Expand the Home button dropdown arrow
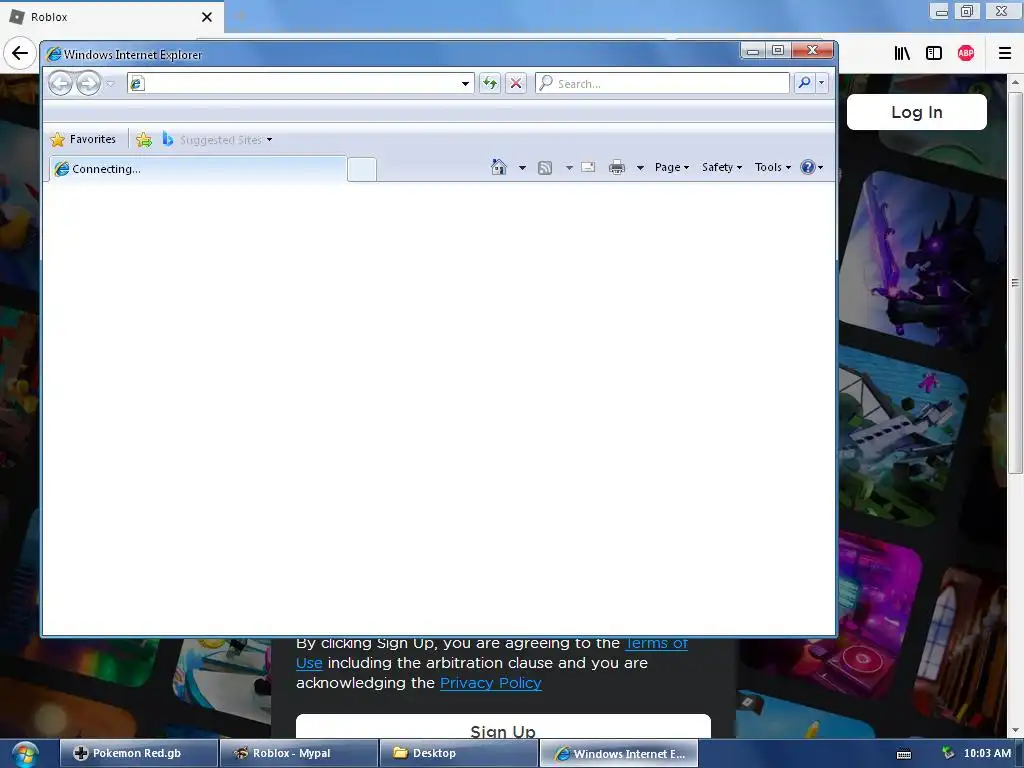 [522, 168]
